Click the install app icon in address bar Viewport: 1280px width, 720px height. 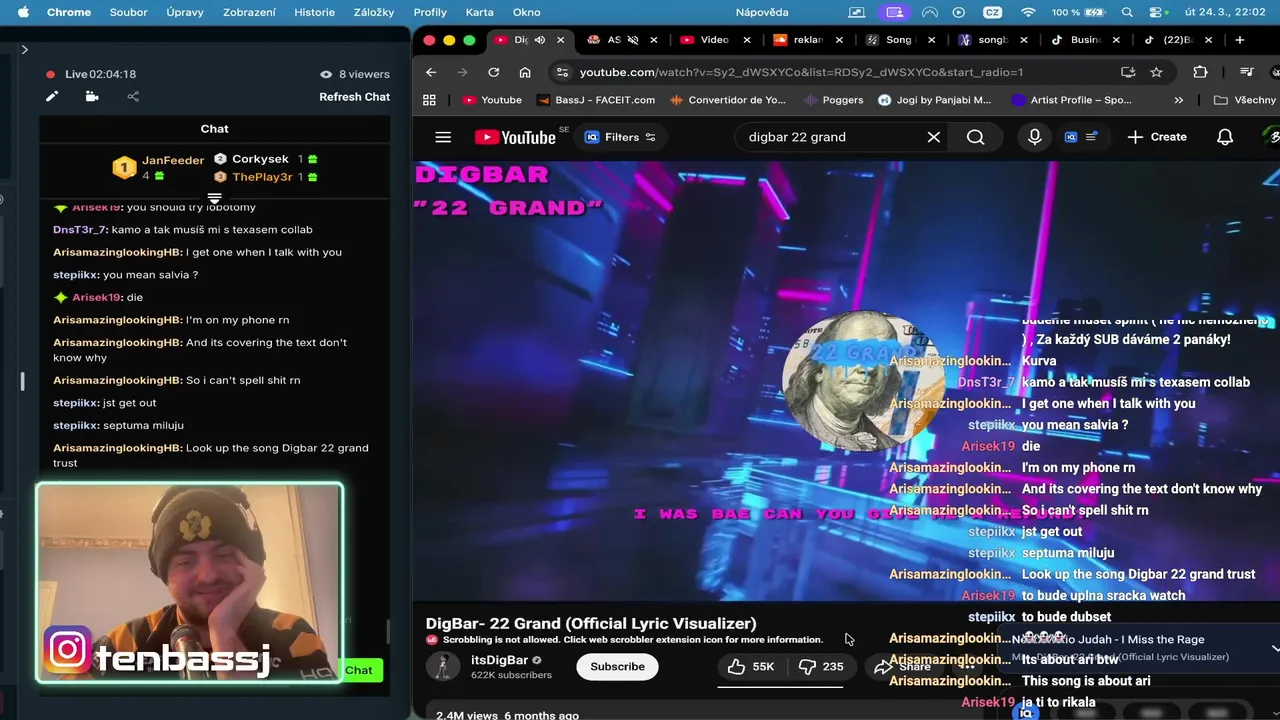click(x=1128, y=72)
